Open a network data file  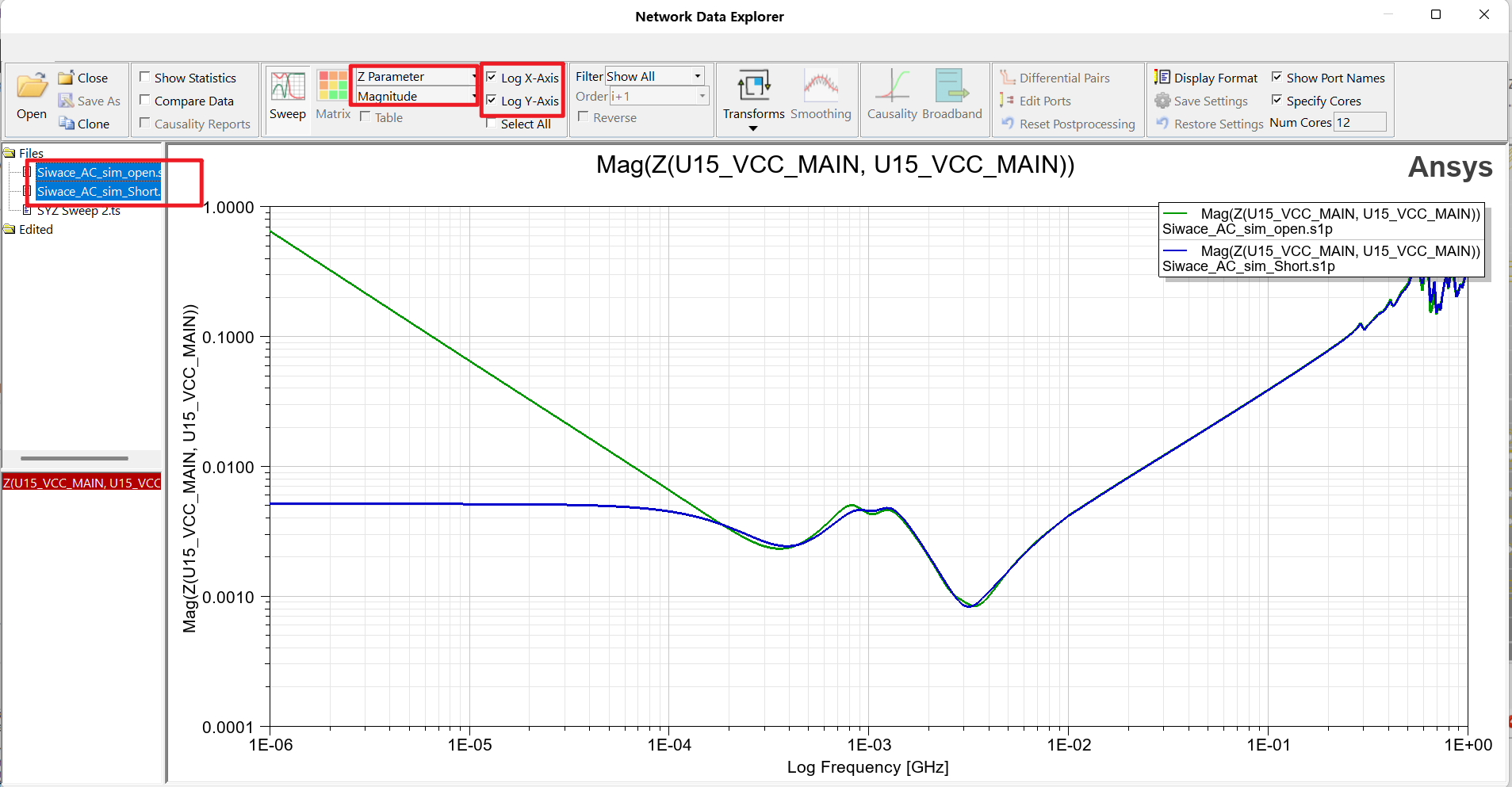[32, 97]
